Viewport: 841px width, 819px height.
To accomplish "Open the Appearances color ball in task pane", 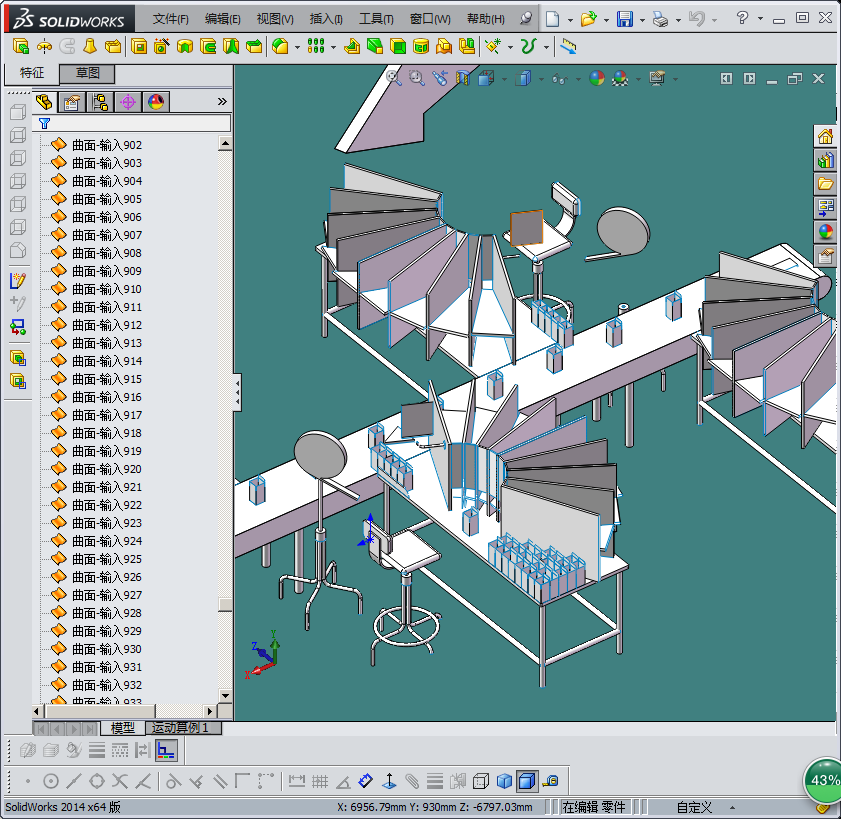I will pos(825,232).
